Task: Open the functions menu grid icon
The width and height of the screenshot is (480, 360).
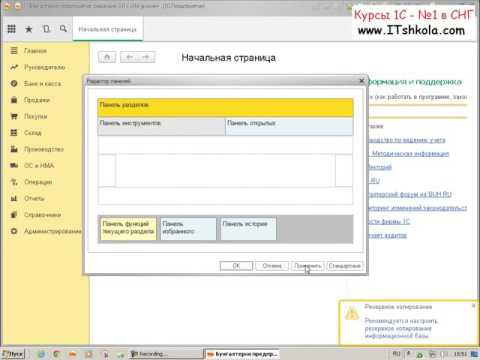Action: tap(11, 29)
